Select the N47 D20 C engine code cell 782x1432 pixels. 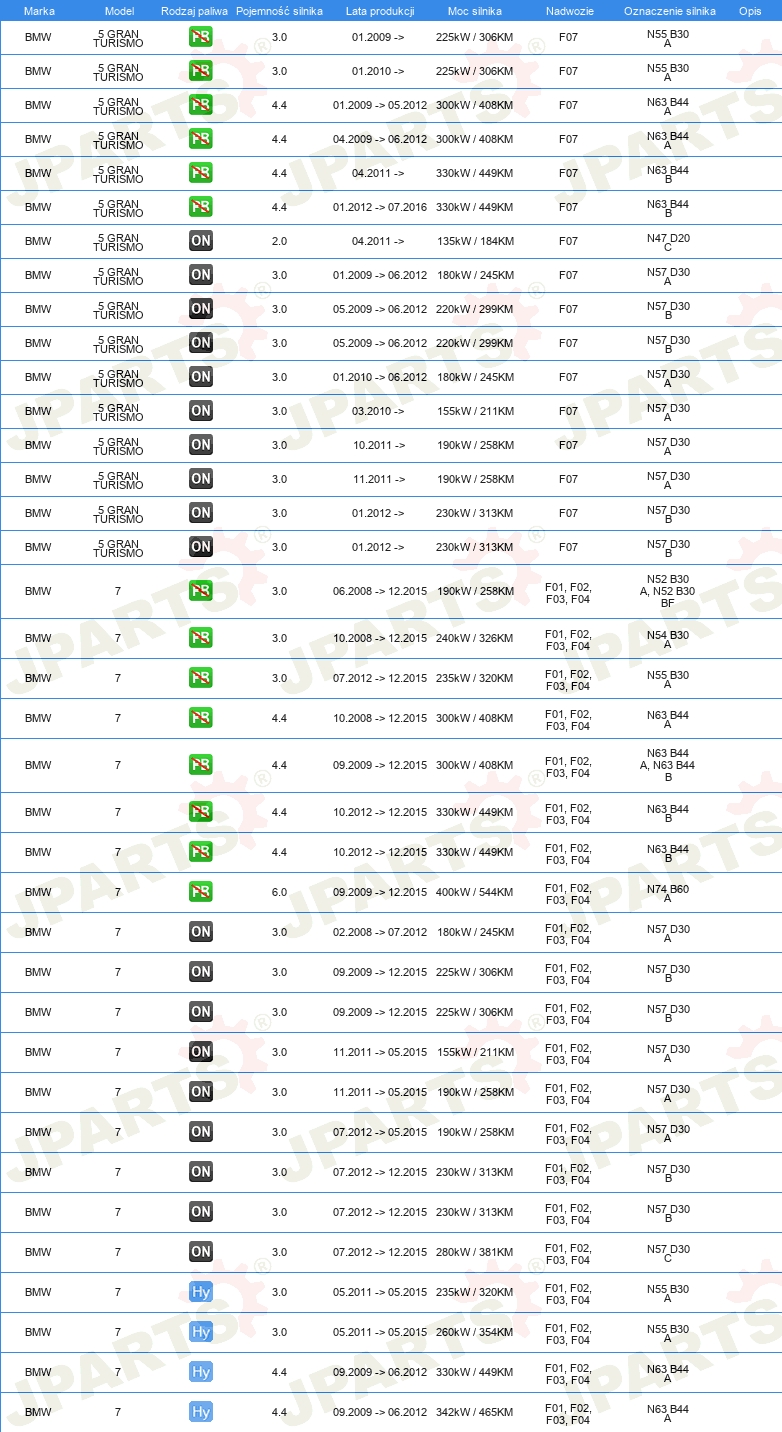[x=668, y=241]
